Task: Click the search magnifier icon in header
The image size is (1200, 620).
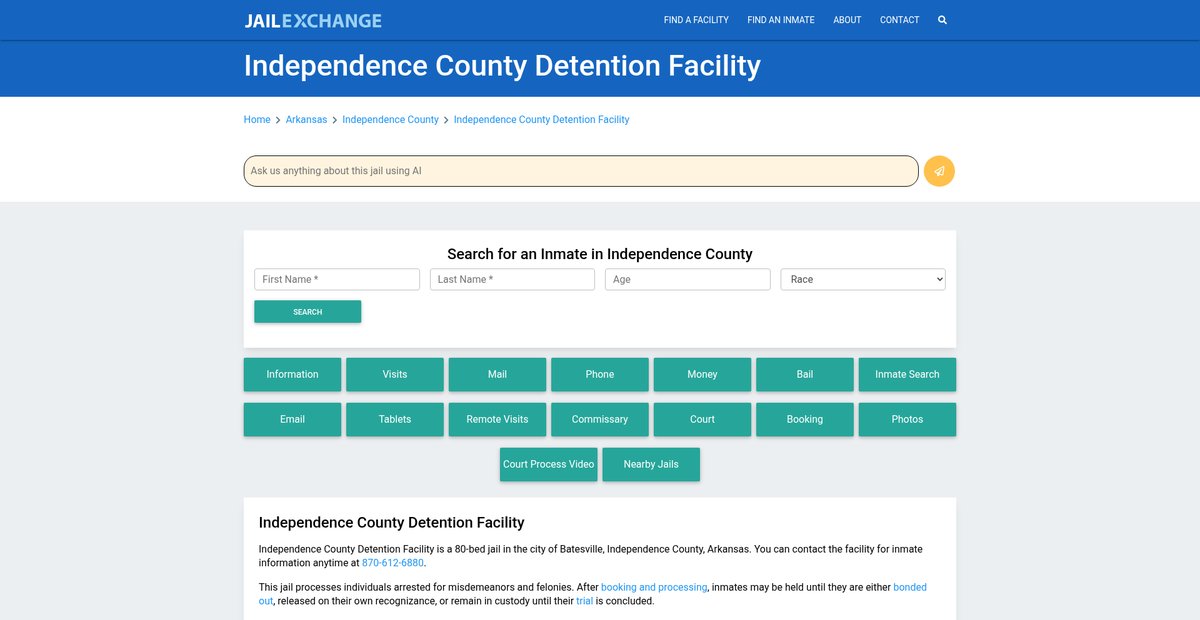Action: [x=942, y=20]
